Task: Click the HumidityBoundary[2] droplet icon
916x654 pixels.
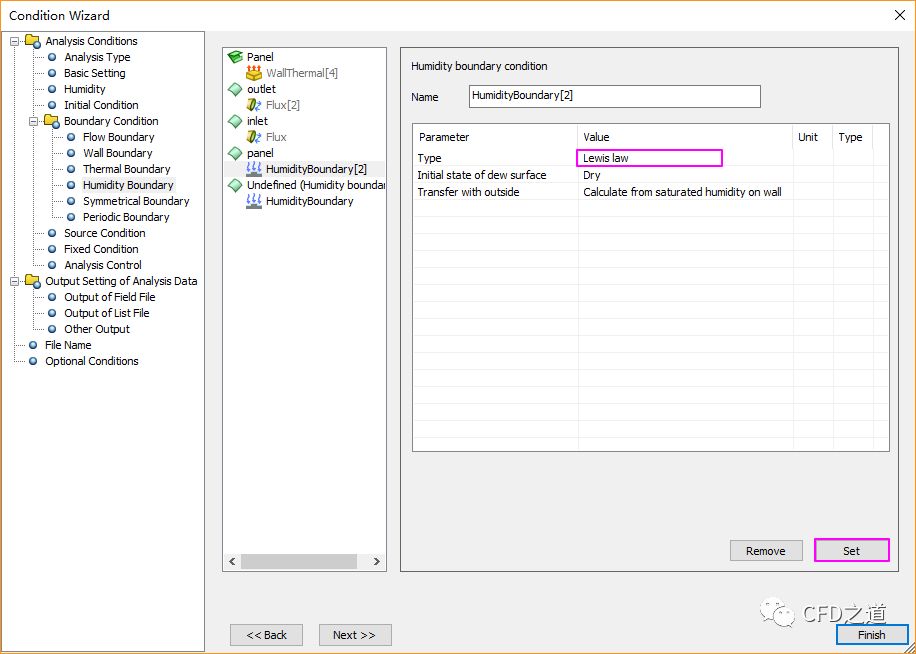Action: (x=254, y=169)
